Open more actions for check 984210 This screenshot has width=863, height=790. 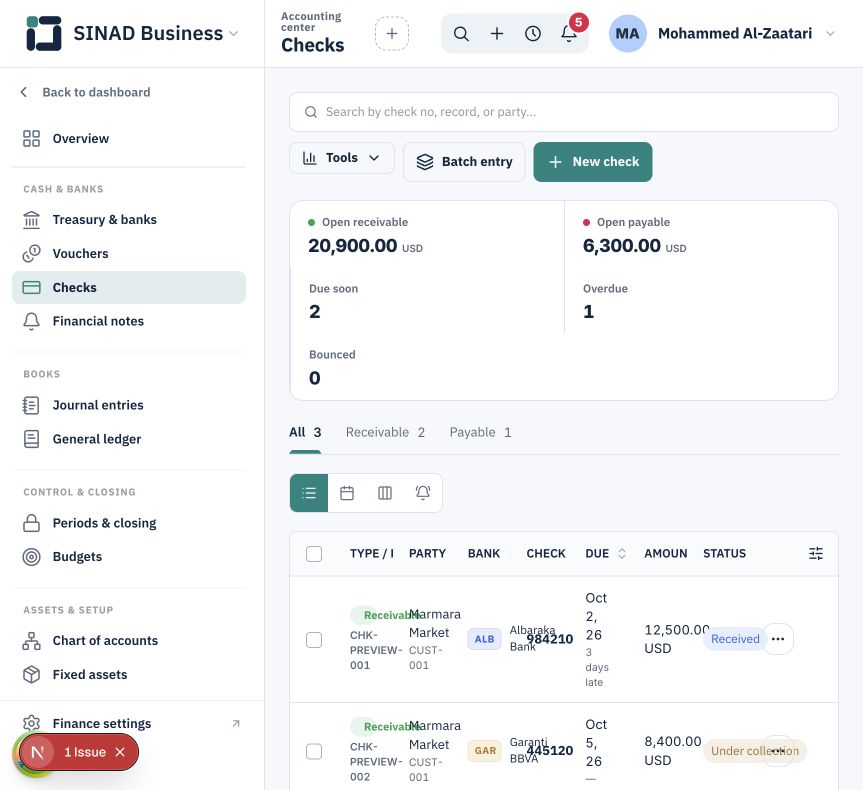click(778, 639)
